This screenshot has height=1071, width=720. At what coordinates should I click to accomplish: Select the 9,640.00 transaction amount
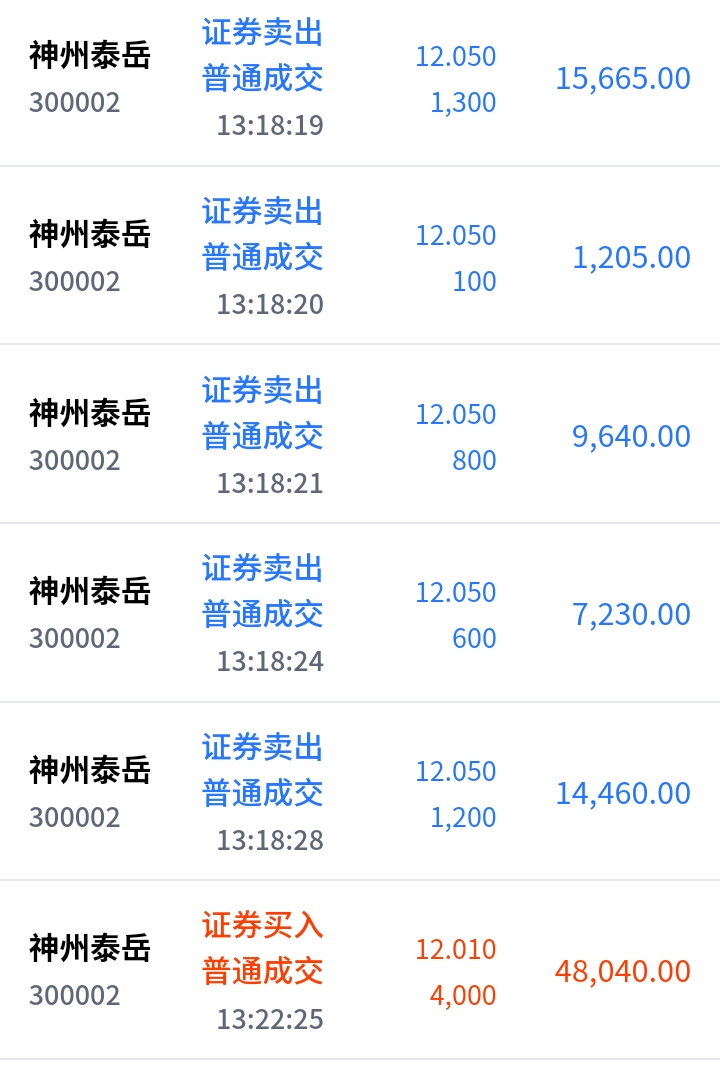(631, 437)
